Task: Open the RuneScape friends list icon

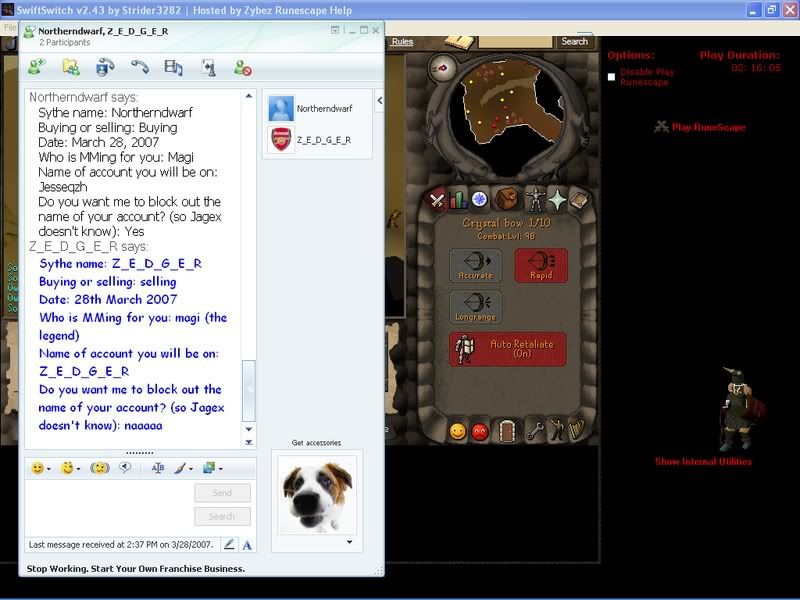Action: (458, 432)
